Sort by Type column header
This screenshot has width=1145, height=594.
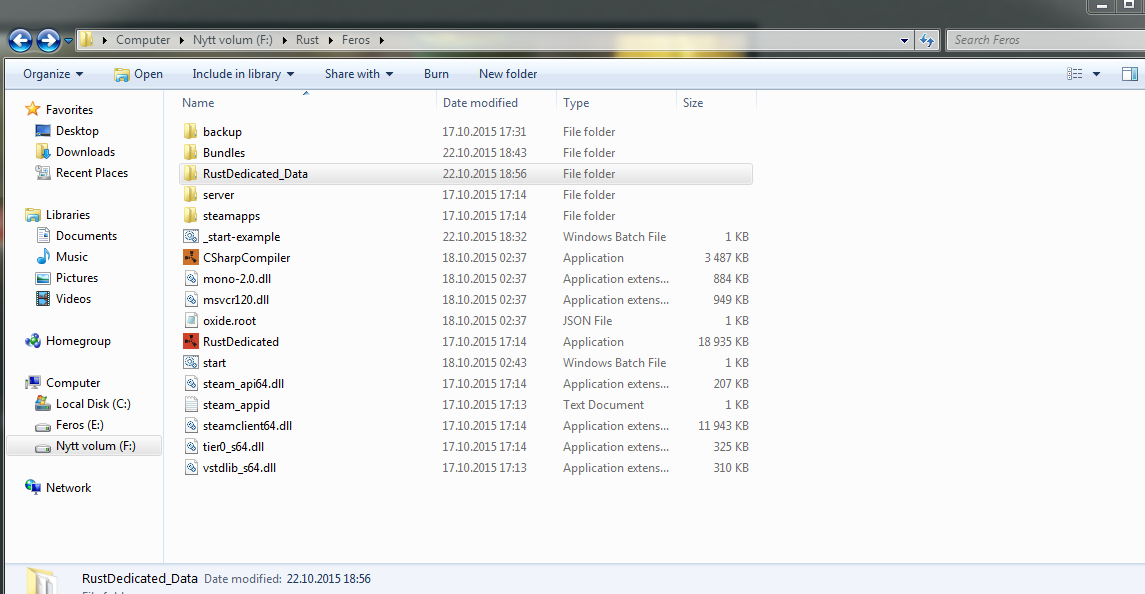coord(575,103)
